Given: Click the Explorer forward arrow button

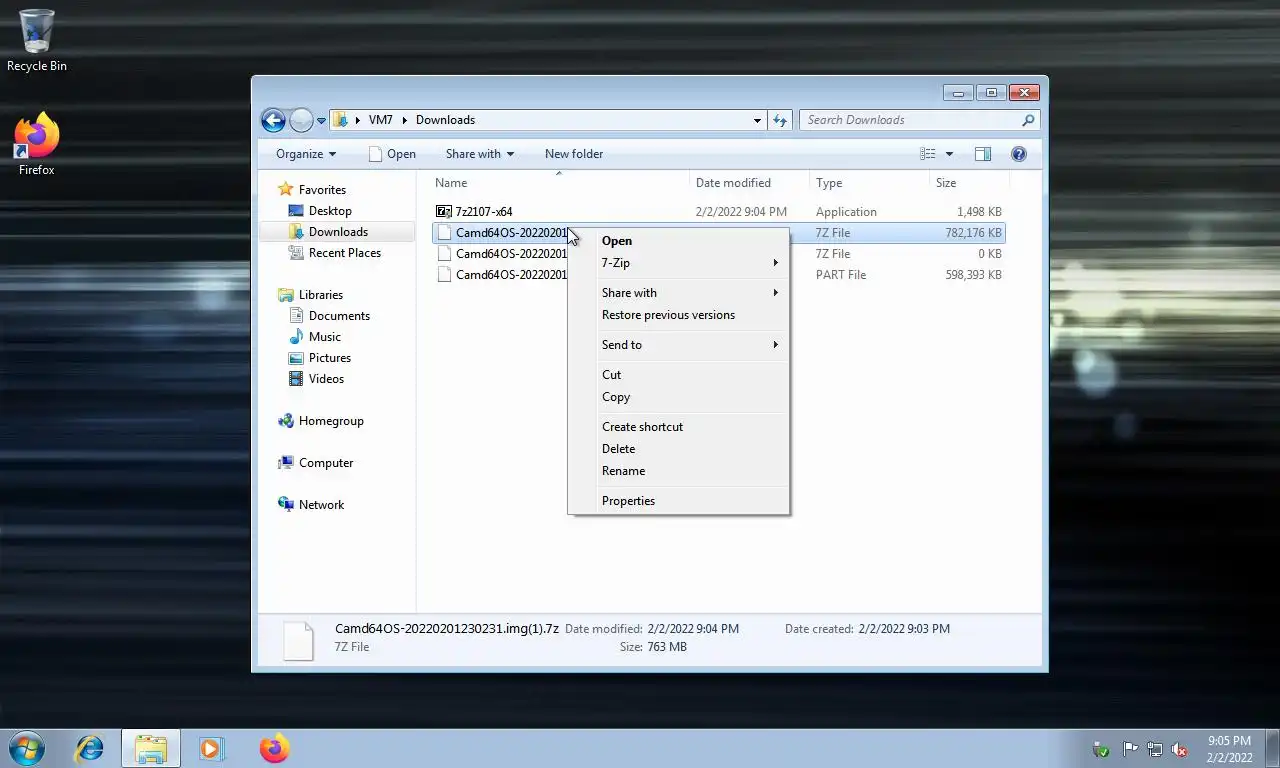Looking at the screenshot, I should click(301, 120).
